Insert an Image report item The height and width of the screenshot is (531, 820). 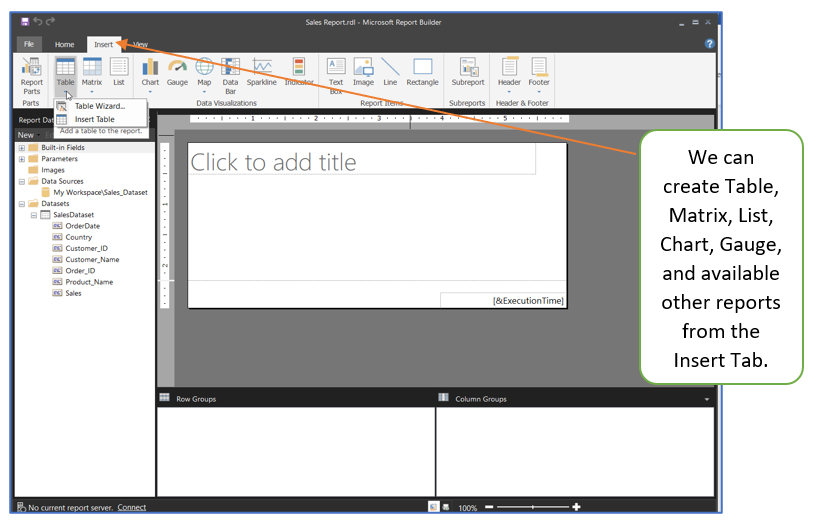point(363,71)
